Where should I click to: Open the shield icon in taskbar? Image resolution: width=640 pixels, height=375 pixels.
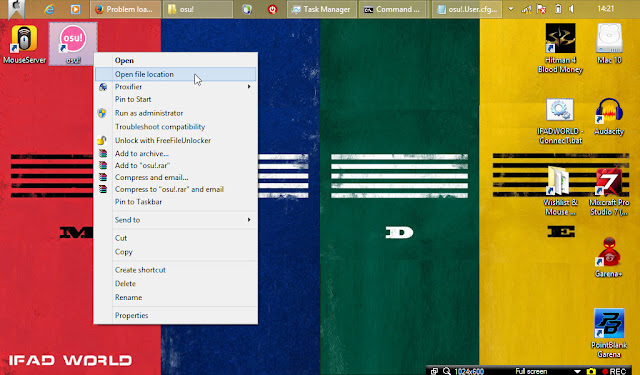[x=247, y=9]
